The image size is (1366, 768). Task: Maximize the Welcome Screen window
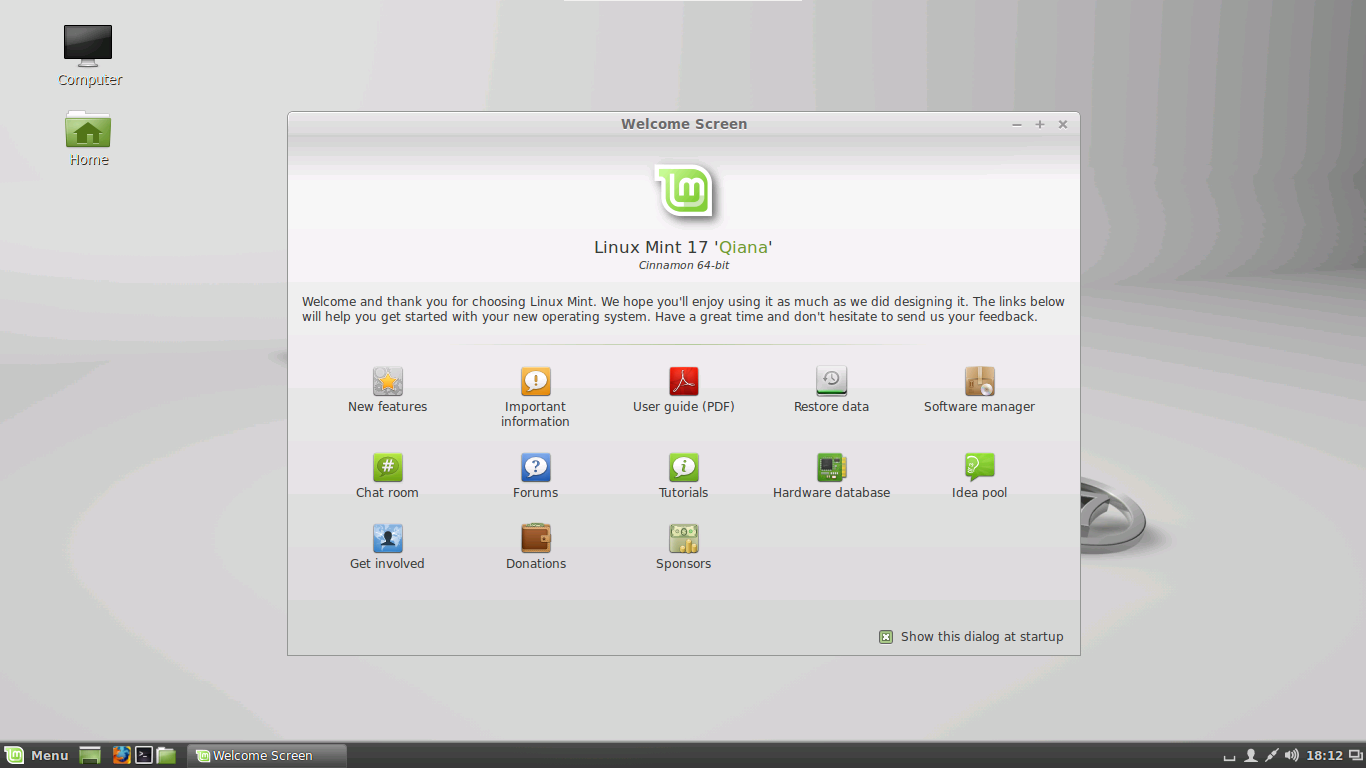[x=1040, y=124]
